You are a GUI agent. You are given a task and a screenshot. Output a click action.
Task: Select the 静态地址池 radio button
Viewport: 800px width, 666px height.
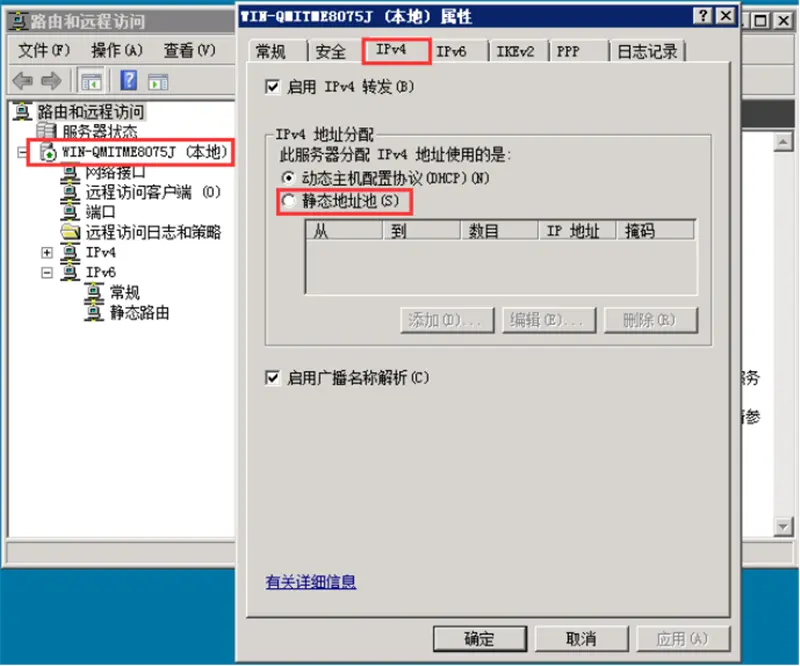tap(288, 201)
